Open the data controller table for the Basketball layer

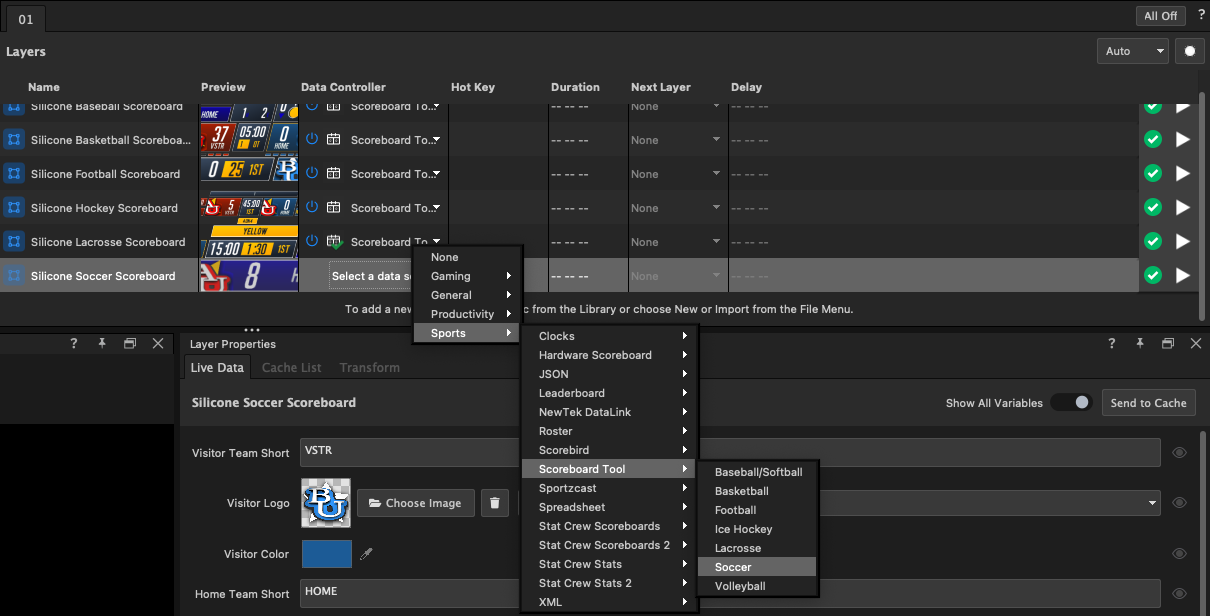point(334,140)
